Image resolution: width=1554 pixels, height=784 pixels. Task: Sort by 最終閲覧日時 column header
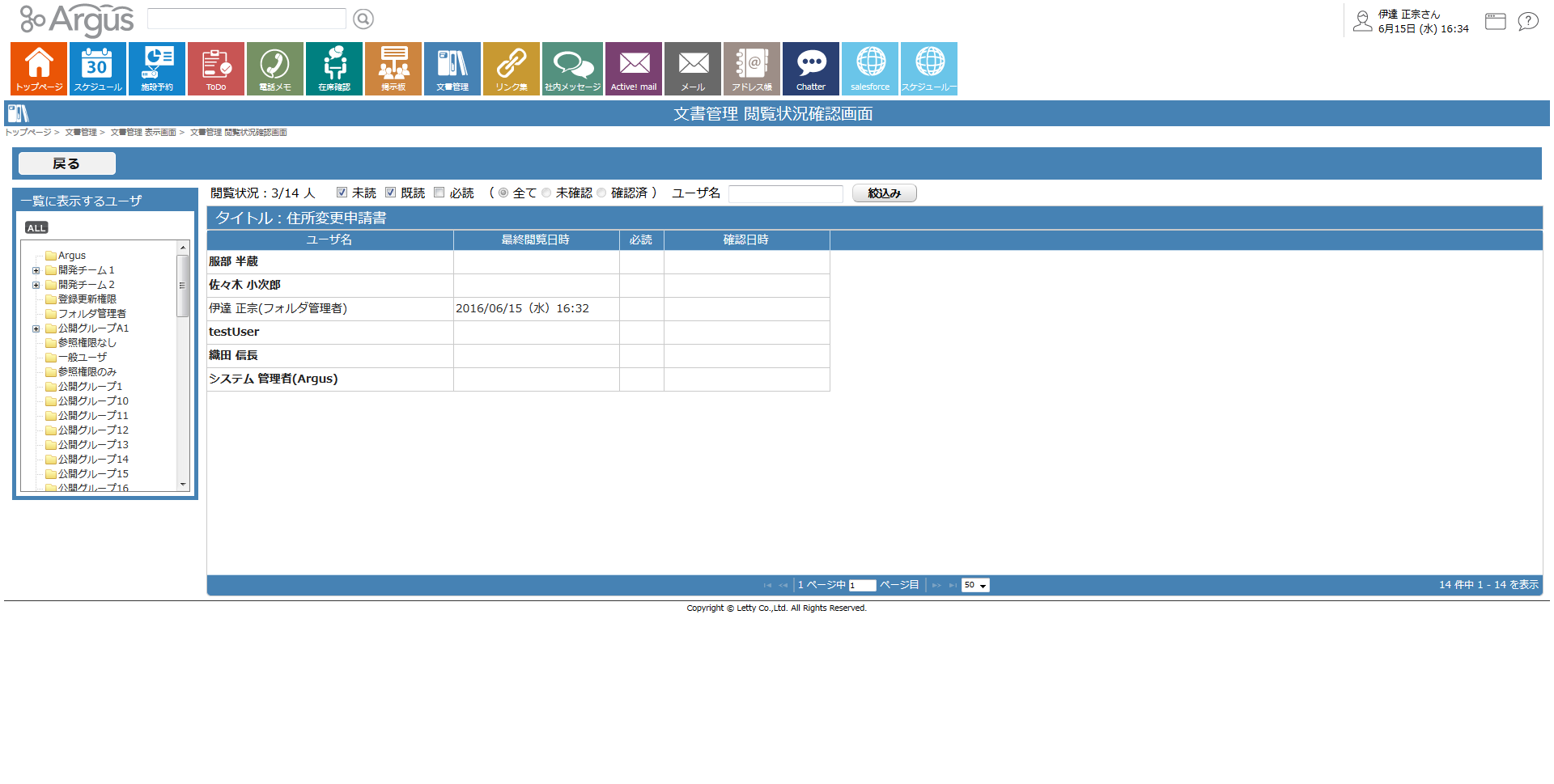(537, 240)
